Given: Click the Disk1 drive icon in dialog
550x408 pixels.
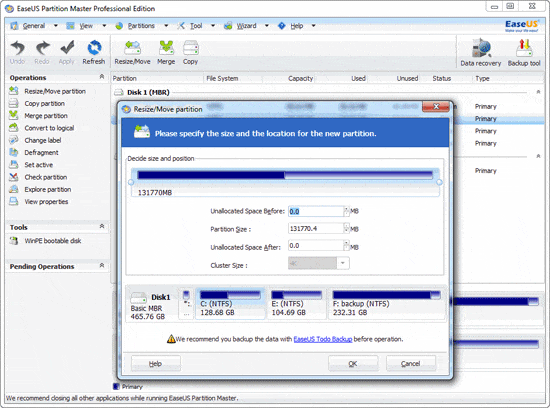Looking at the screenshot, I should coord(138,298).
